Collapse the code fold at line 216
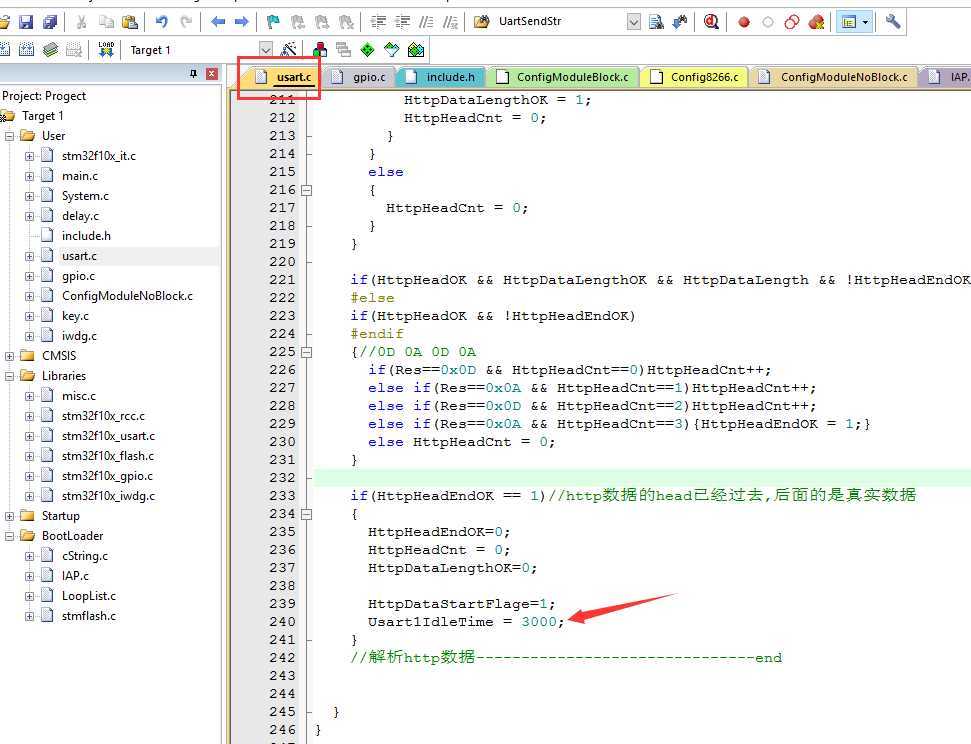The width and height of the screenshot is (971, 744). pyautogui.click(x=307, y=190)
